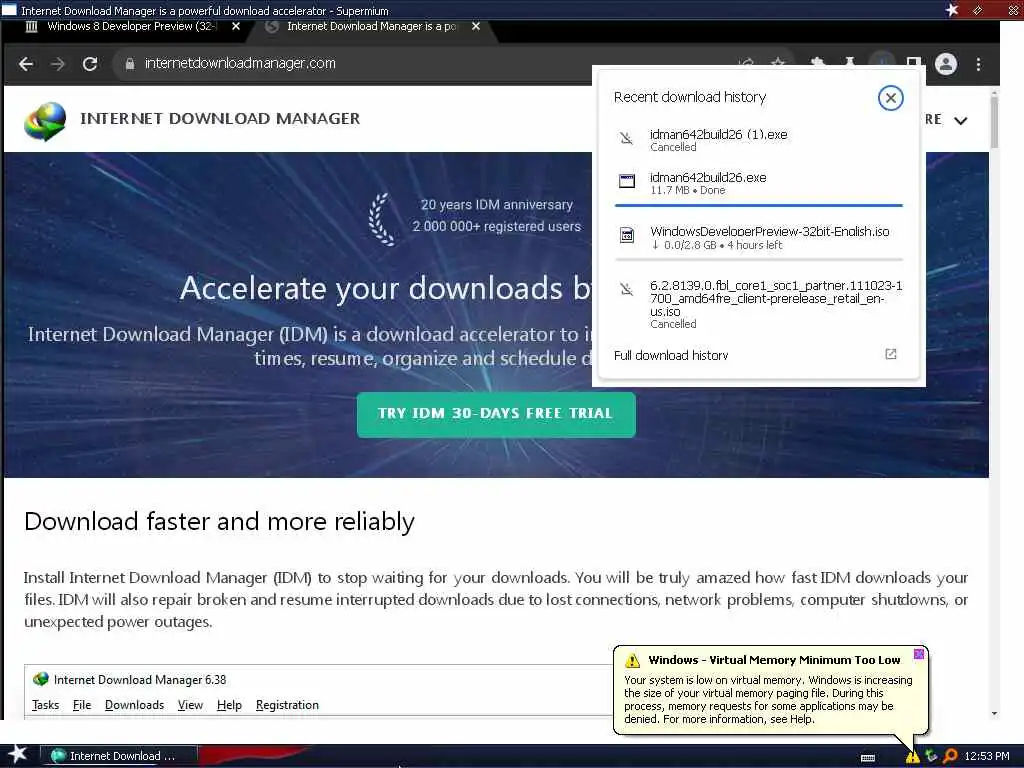Screen dimensions: 1024x768
Task: Click TRY IDM 30-DAYS FREE TRIAL button
Action: [496, 415]
